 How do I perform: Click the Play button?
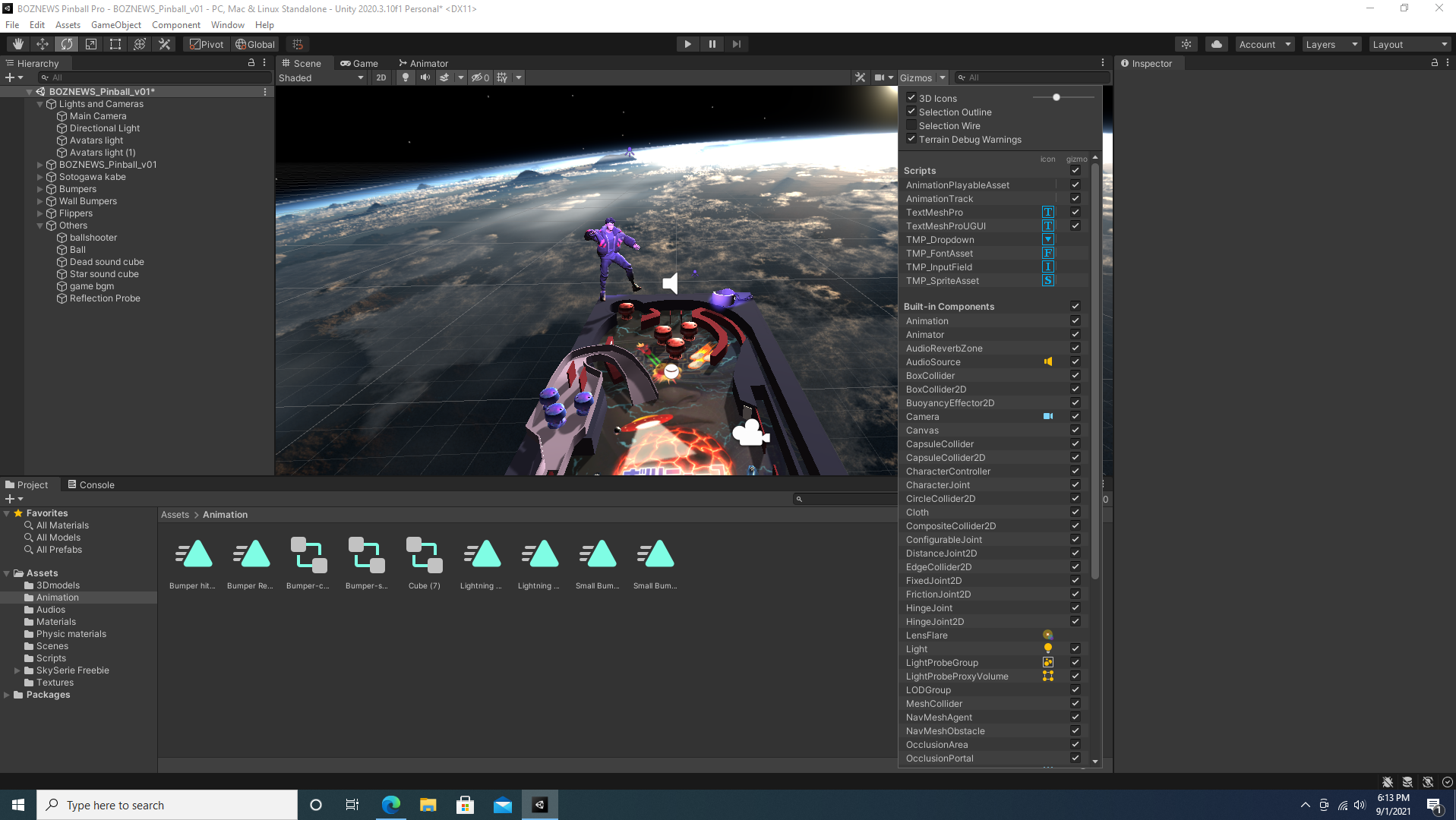[x=687, y=44]
